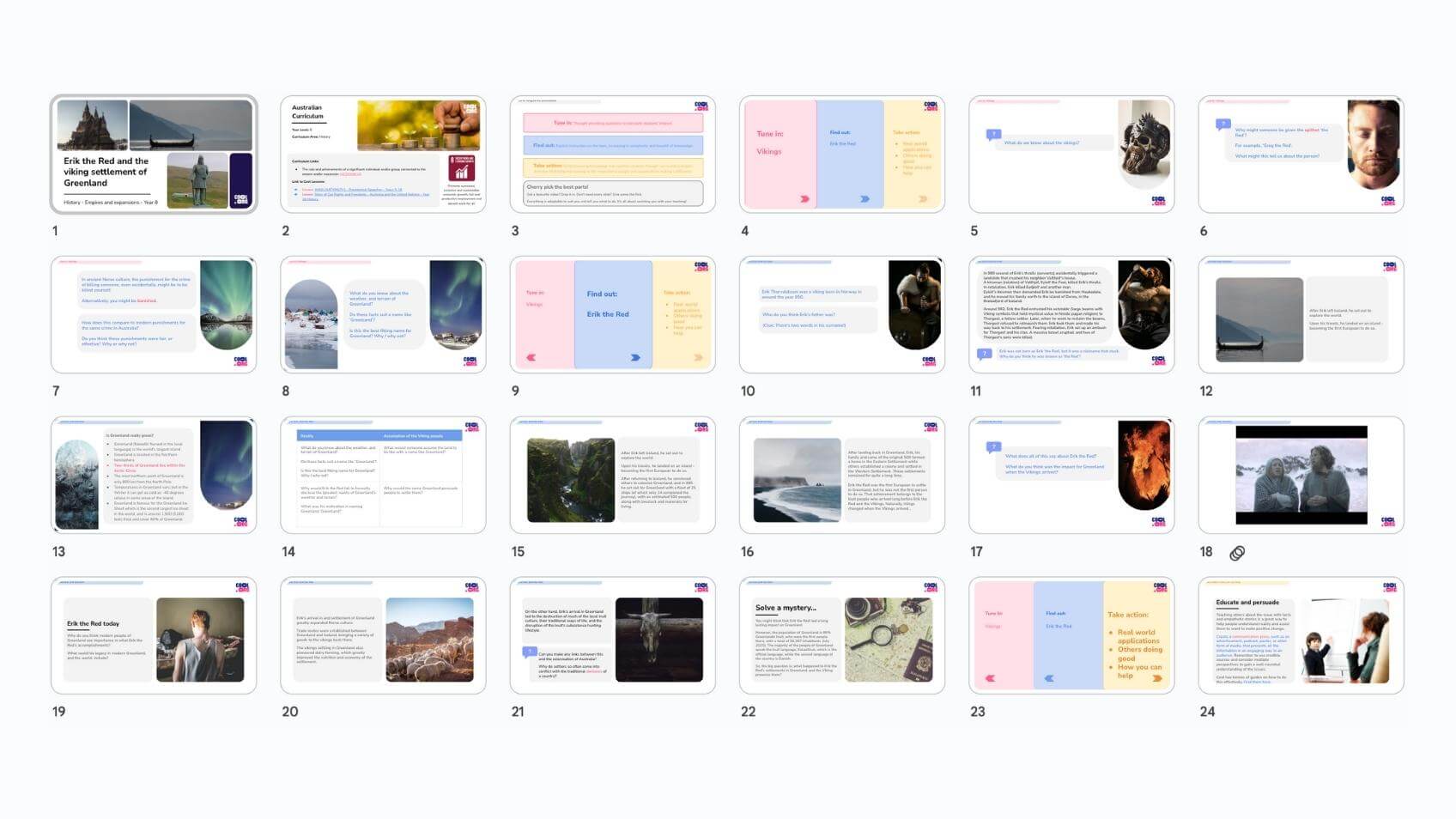This screenshot has height=819, width=1456.
Task: Choose slide 4 with Tune in: Vikings
Action: [x=841, y=155]
